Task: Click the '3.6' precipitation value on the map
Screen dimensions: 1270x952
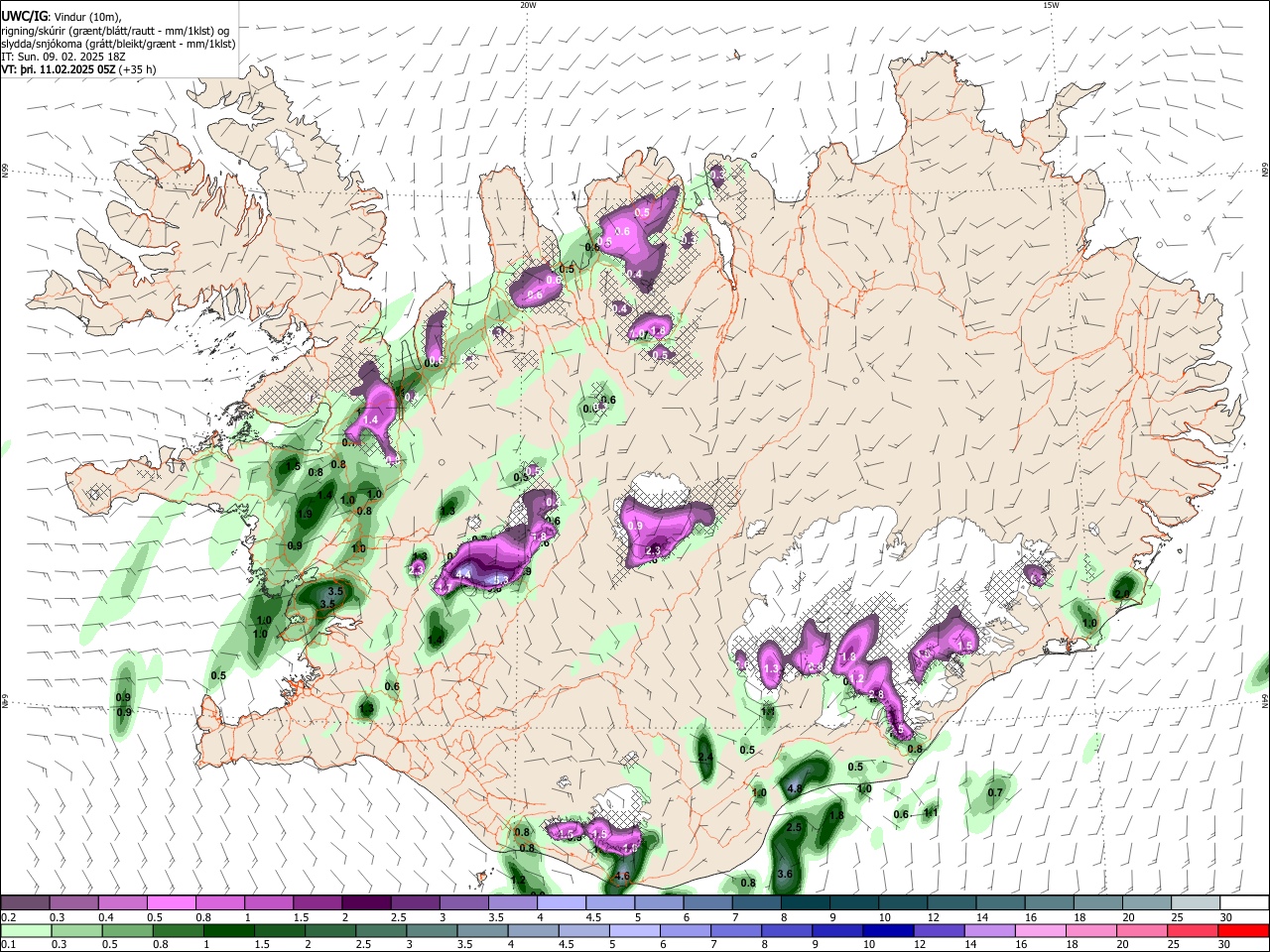Action: pos(785,874)
